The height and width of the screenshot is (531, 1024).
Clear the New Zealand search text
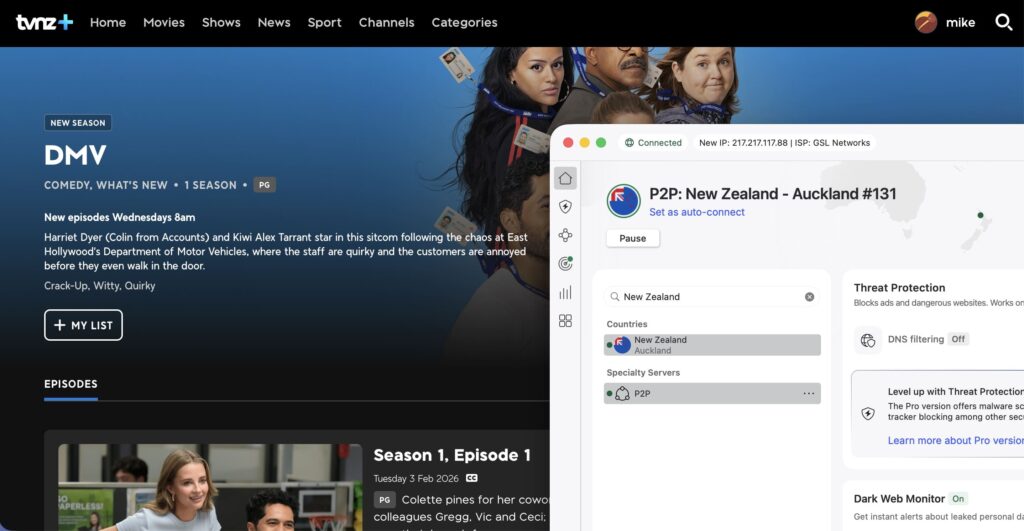point(809,297)
